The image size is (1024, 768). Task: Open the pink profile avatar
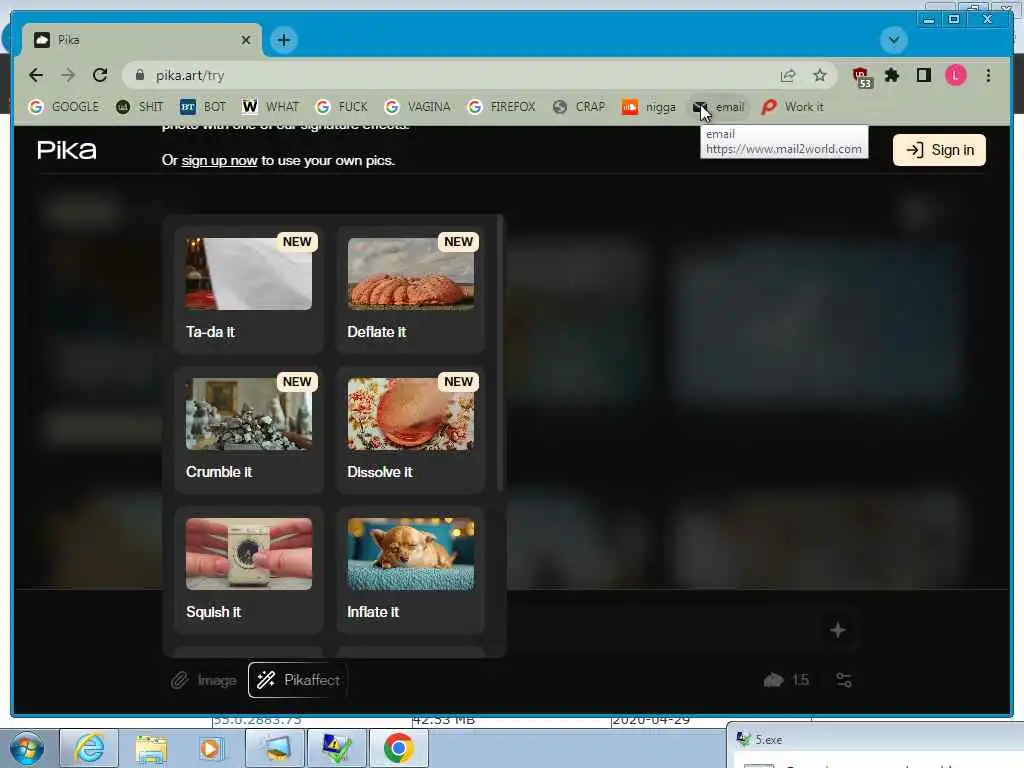[x=955, y=76]
